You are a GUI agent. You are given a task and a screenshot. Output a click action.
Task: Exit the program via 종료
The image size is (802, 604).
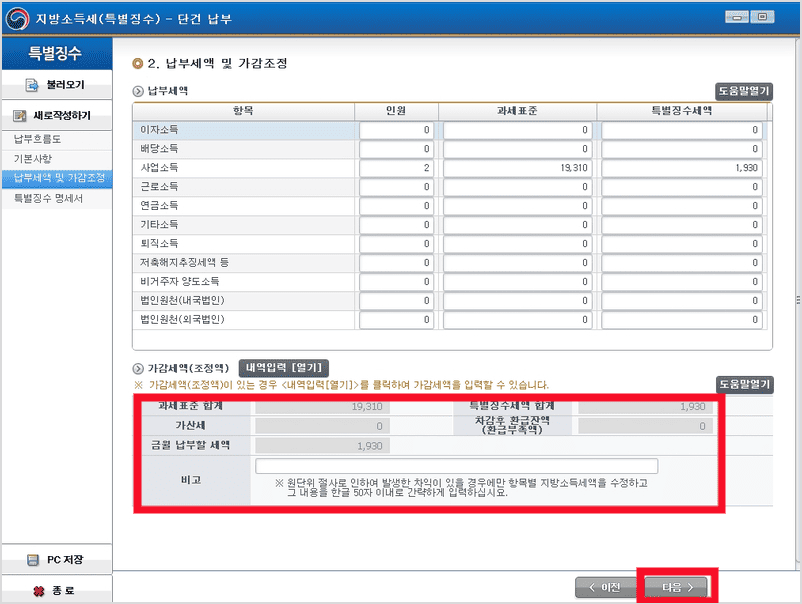[55, 590]
